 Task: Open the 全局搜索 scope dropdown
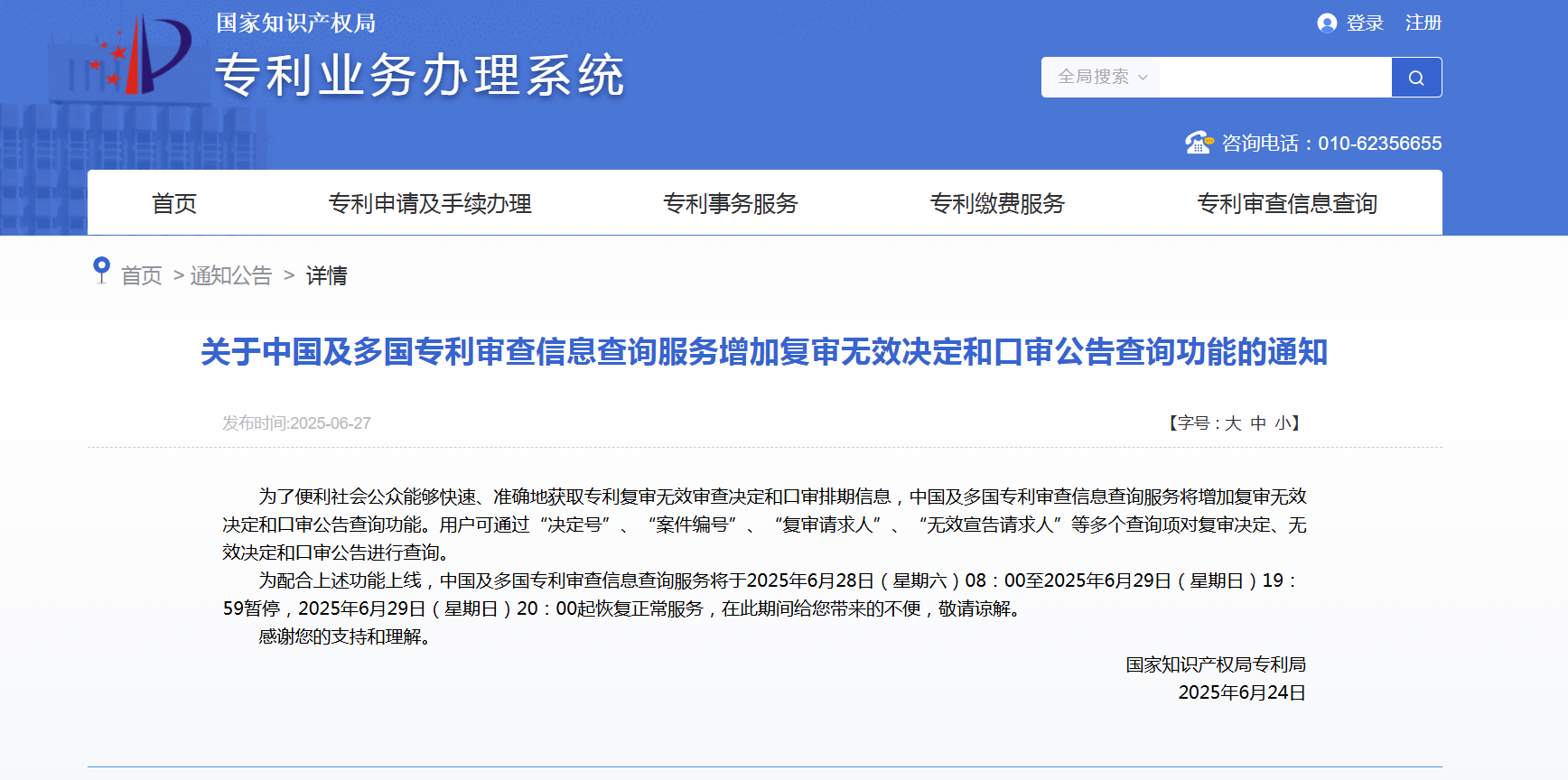tap(1101, 78)
